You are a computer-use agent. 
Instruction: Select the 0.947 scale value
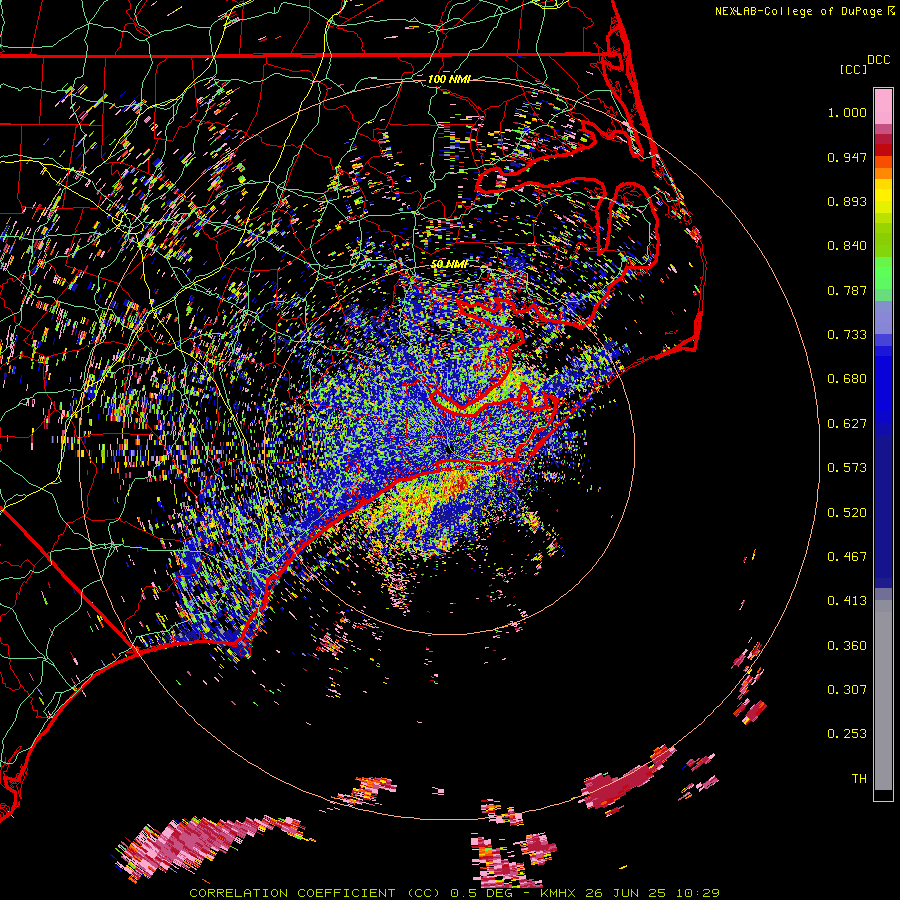[x=847, y=157]
